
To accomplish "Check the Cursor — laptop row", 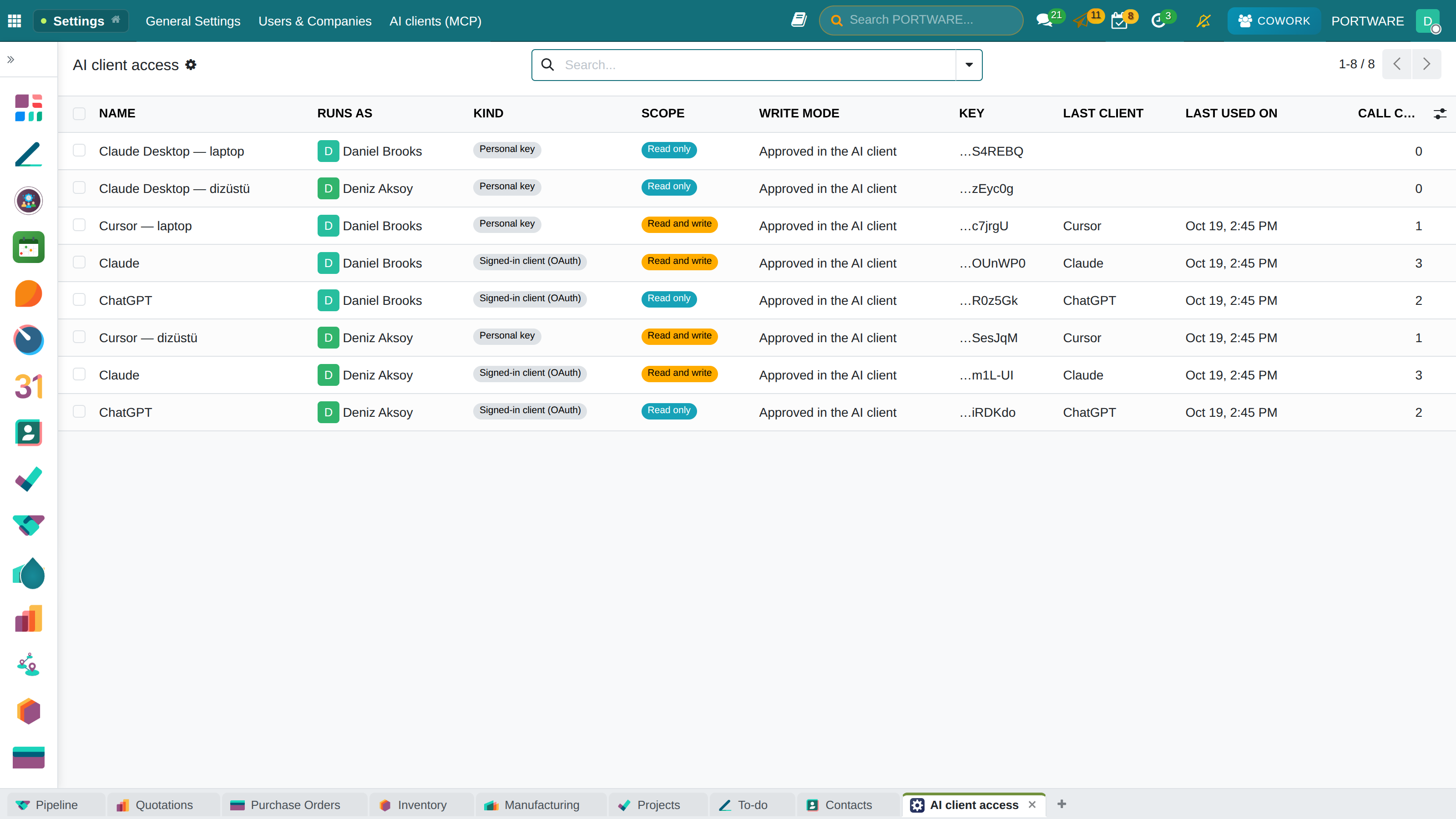I will (79, 225).
